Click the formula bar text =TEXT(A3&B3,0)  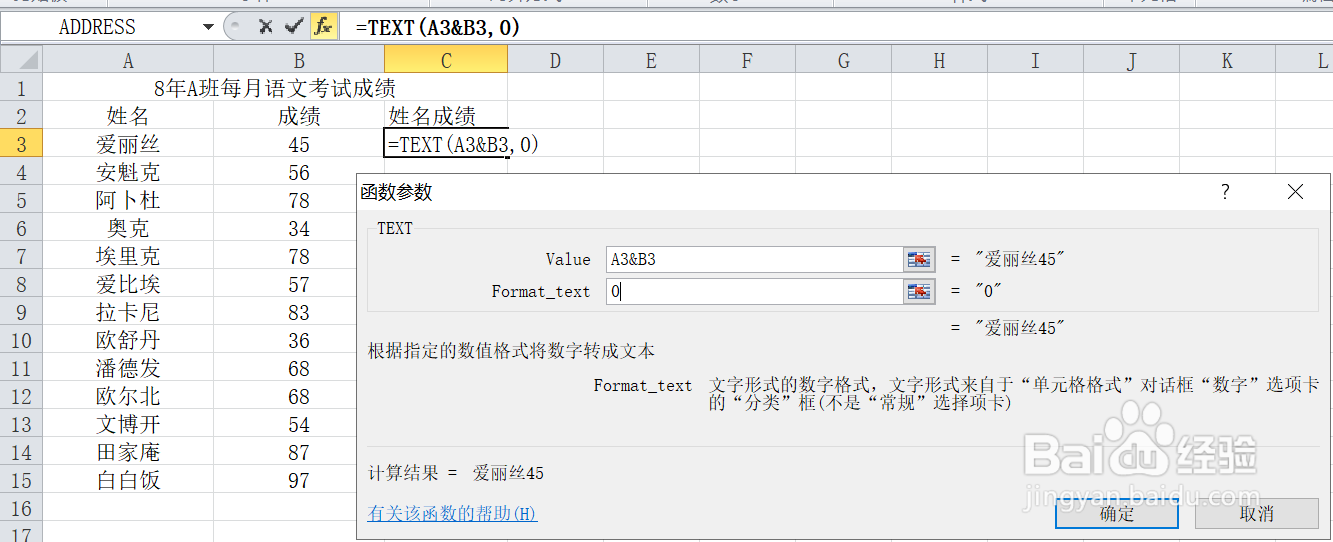[438, 28]
